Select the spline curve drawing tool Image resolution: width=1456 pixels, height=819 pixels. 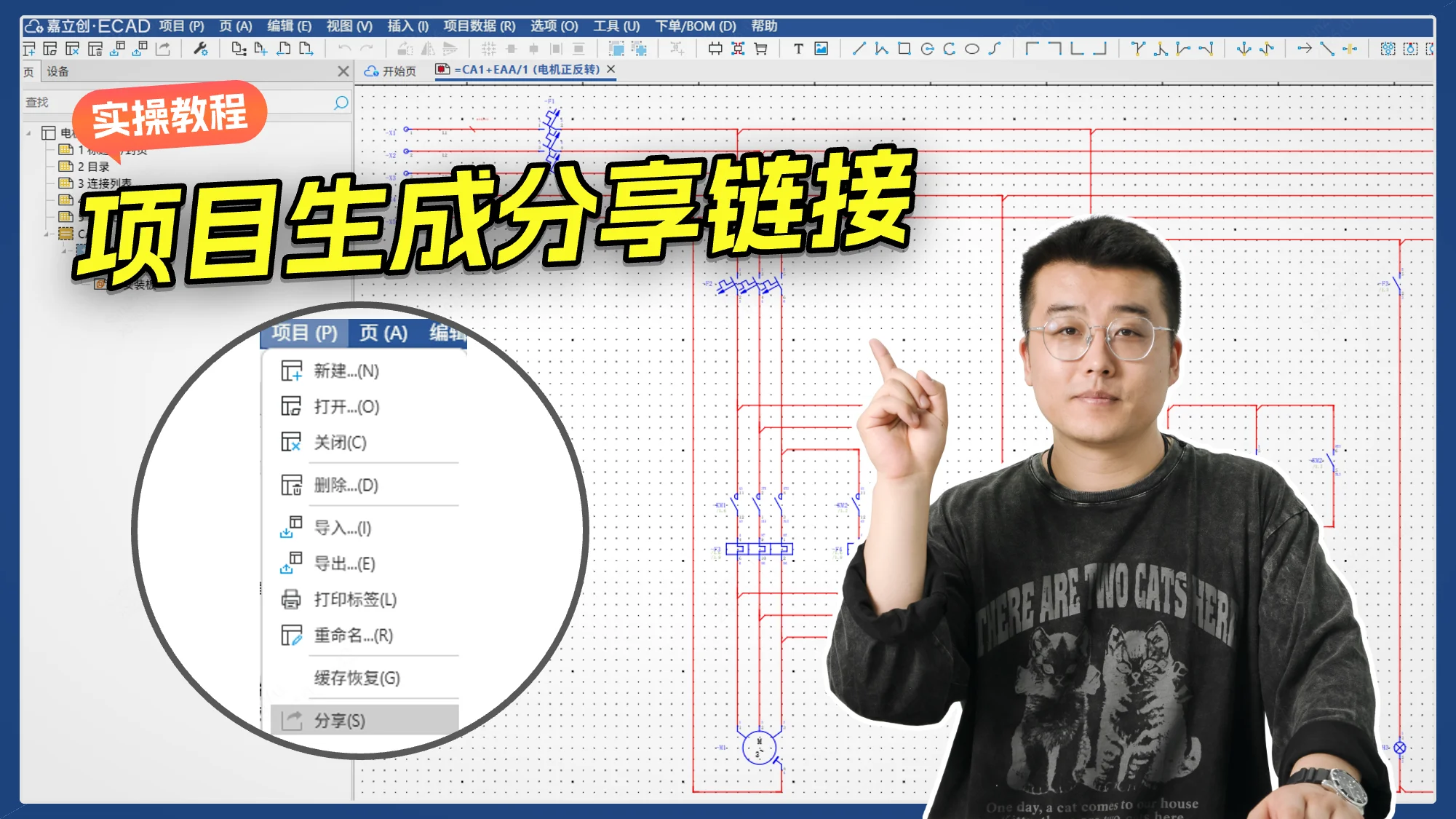[995, 49]
